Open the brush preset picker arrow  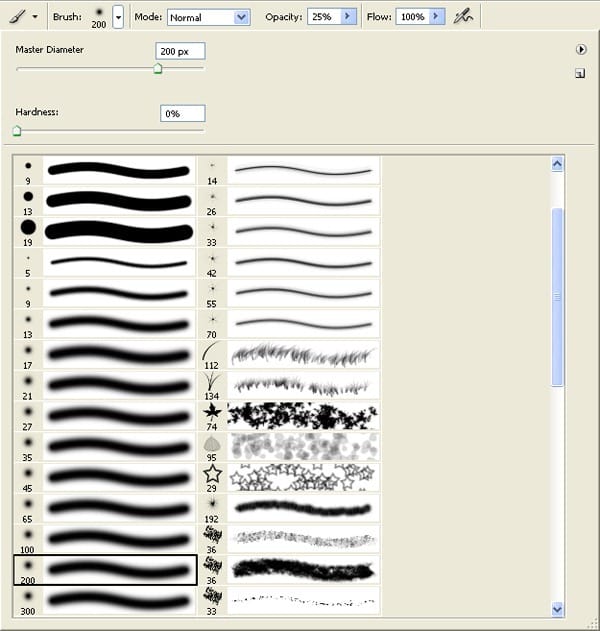click(x=118, y=17)
